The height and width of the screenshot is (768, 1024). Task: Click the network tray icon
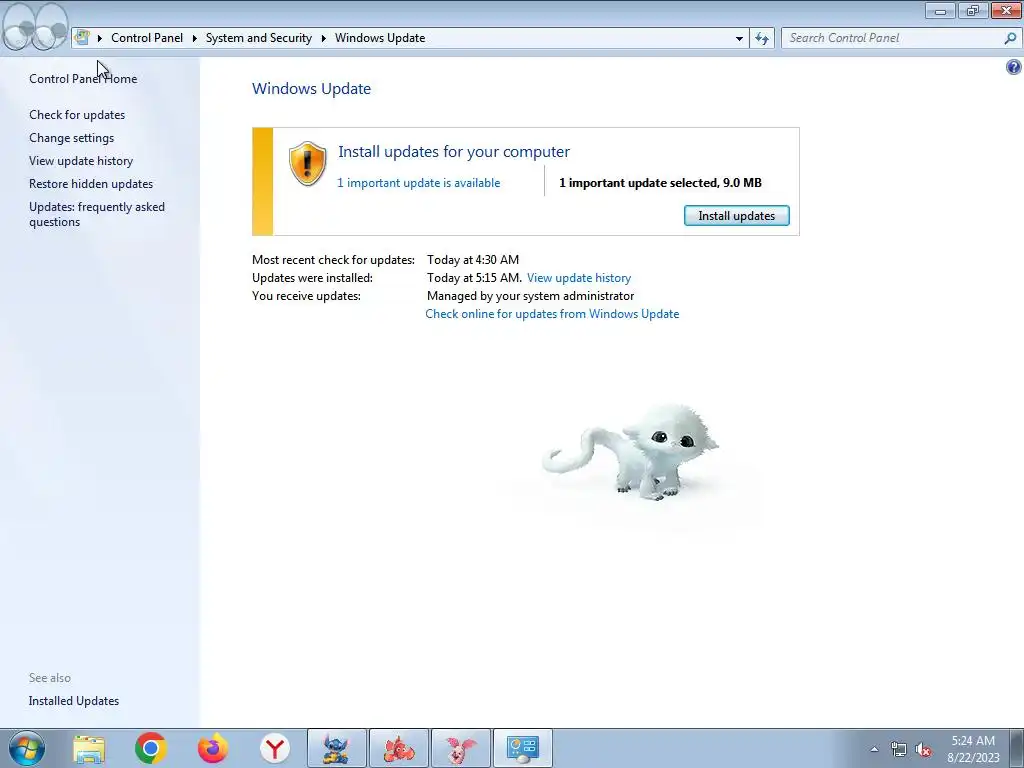(x=899, y=750)
